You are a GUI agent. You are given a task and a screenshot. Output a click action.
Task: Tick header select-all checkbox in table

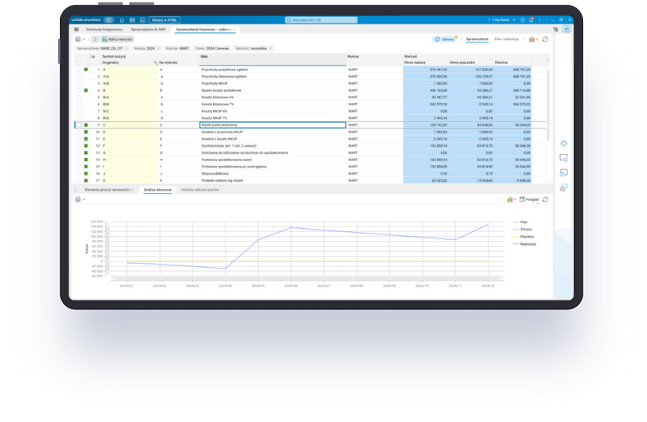click(78, 63)
